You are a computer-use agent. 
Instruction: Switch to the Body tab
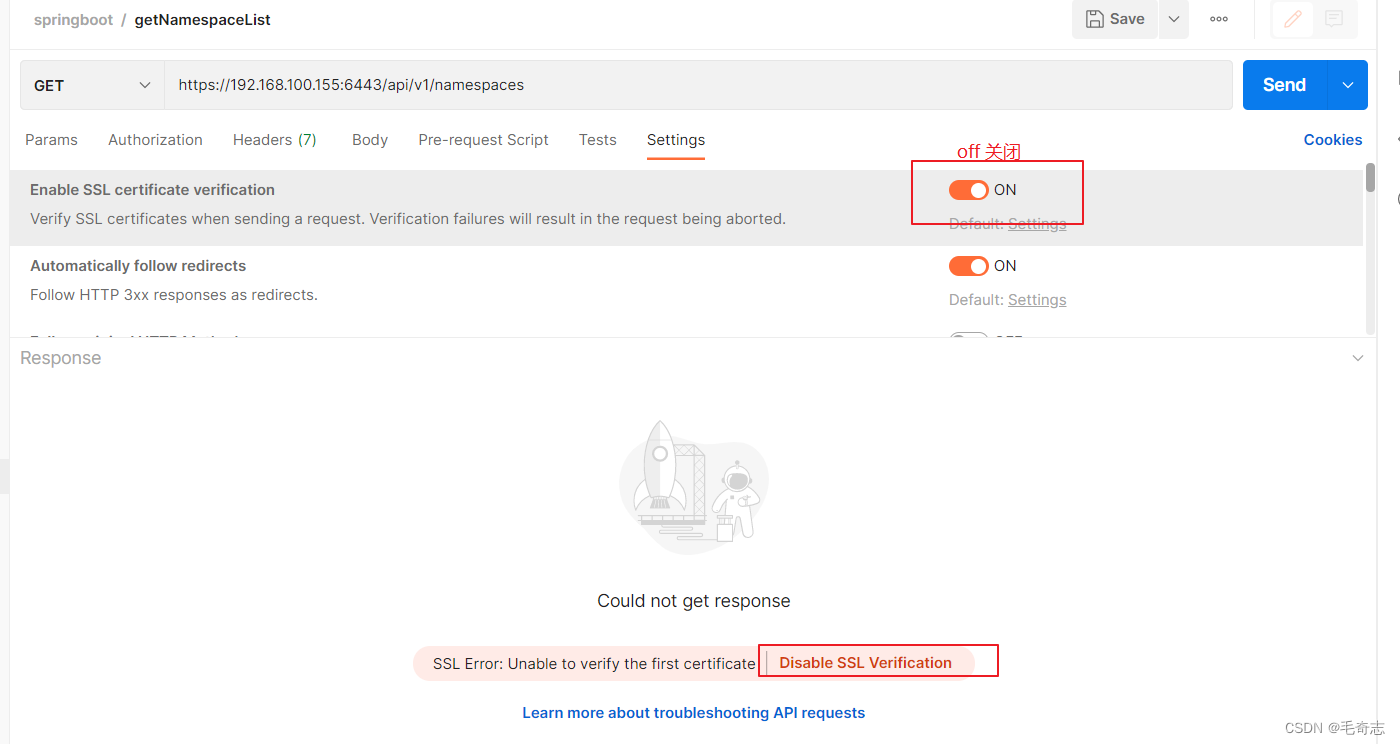point(370,140)
